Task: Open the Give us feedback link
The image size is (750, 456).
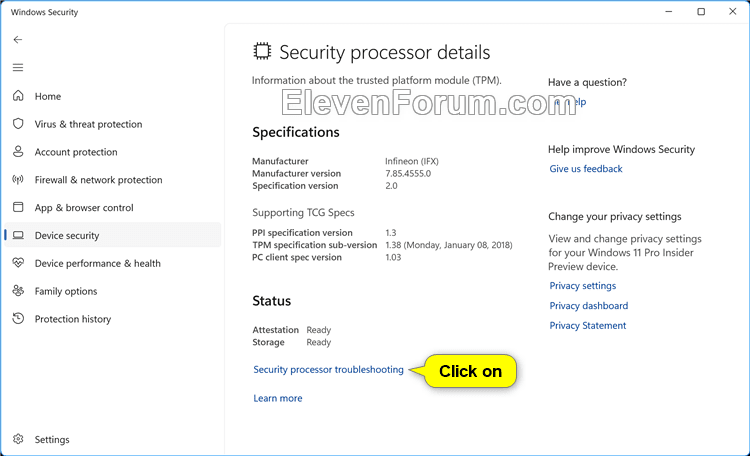Action: point(585,168)
